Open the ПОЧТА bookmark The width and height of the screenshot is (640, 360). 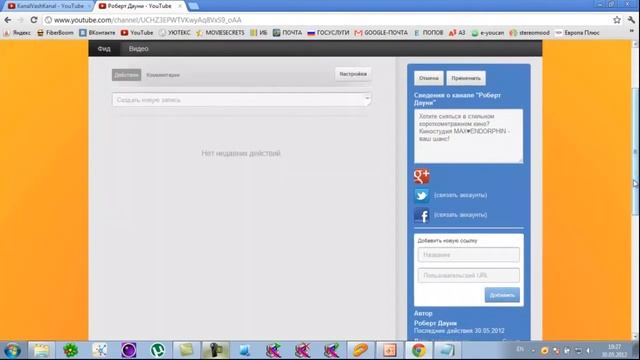tap(287, 33)
